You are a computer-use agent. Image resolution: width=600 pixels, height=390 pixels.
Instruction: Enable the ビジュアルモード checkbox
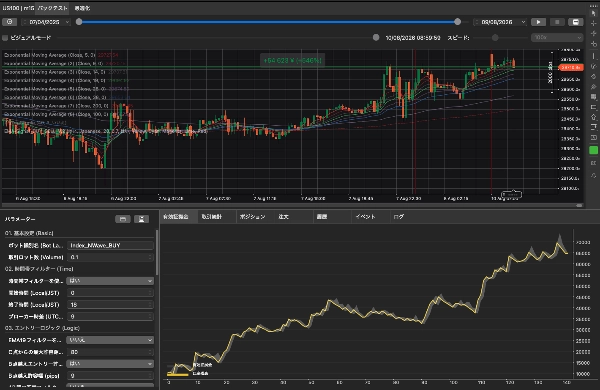pyautogui.click(x=5, y=38)
